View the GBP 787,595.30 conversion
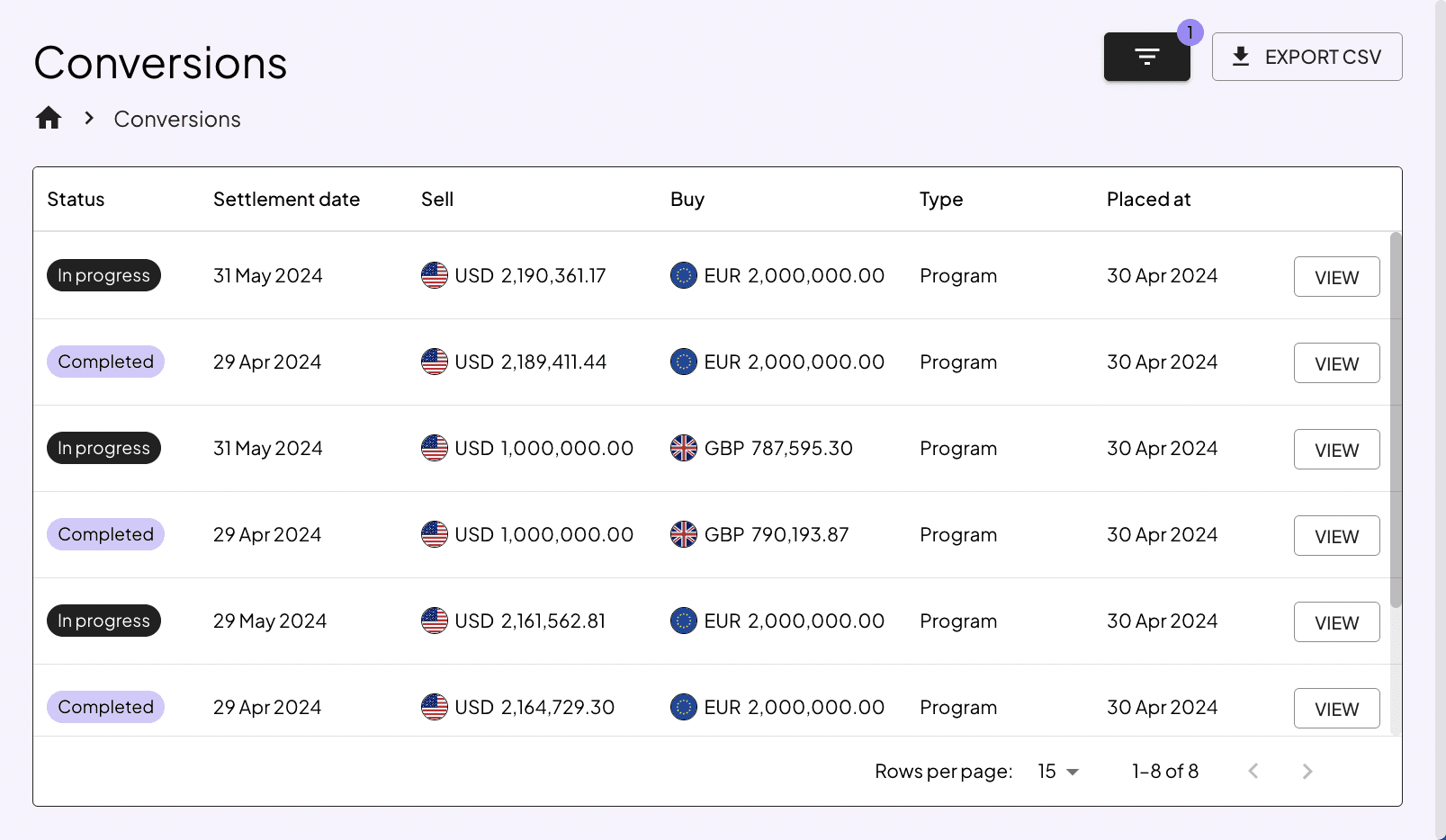Viewport: 1446px width, 840px height. tap(1336, 450)
